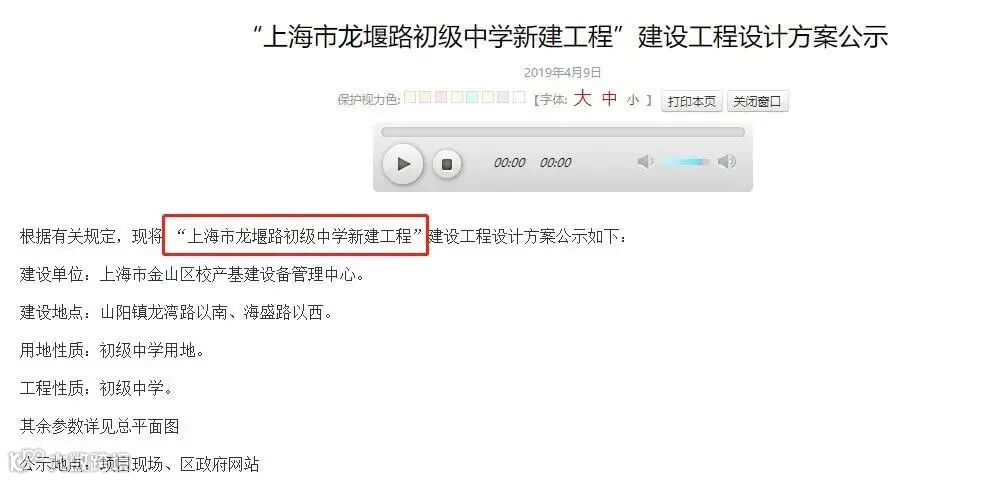The height and width of the screenshot is (480, 1000).
Task: Select the light blue eye-protection color swatch
Action: point(472,98)
